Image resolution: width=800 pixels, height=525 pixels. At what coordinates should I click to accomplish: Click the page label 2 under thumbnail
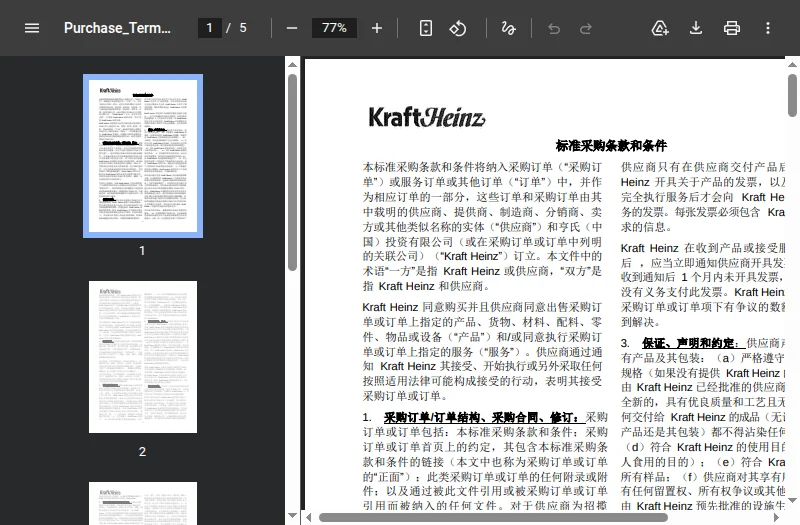click(142, 452)
